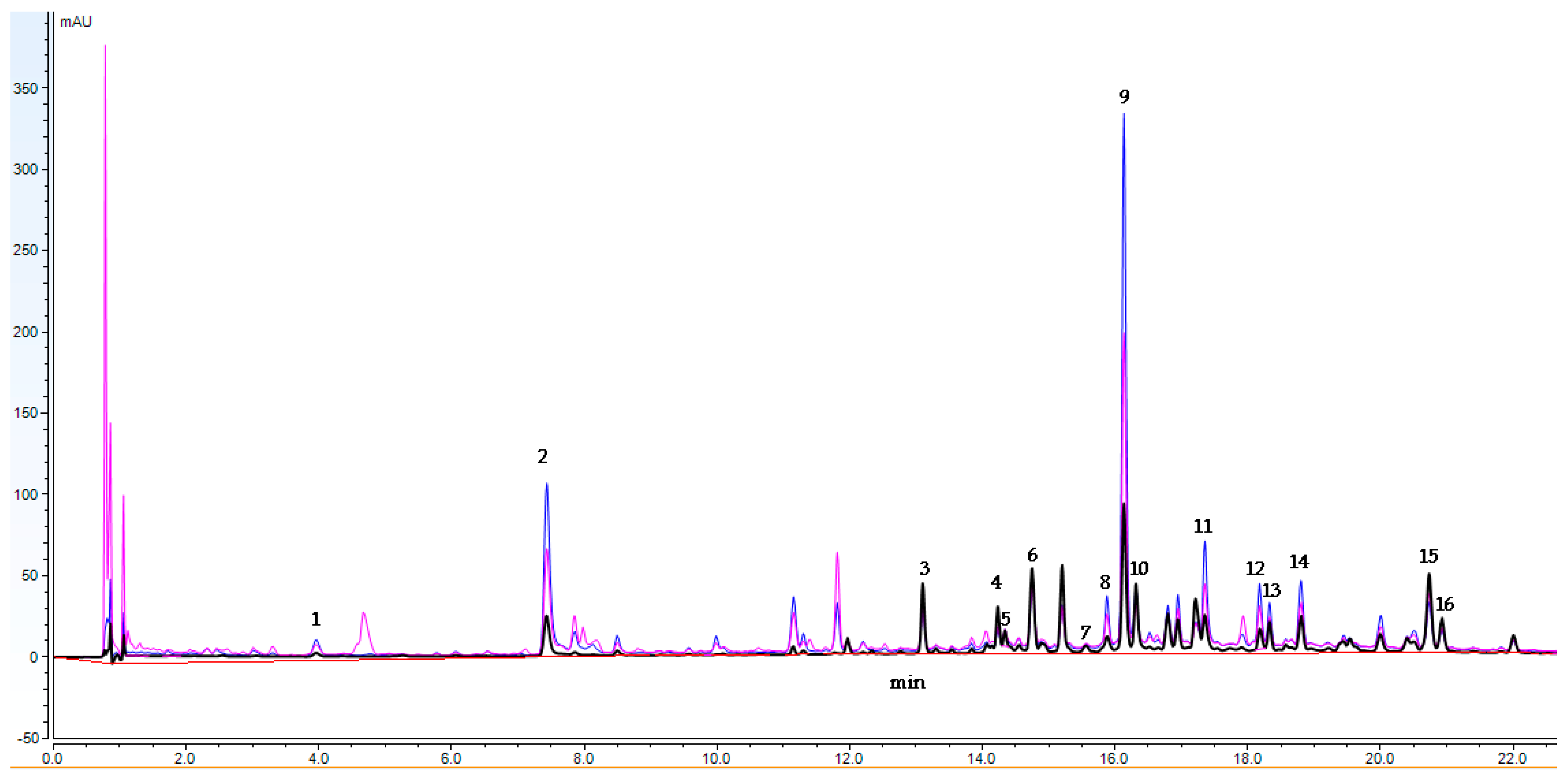Click peak label 2 above blue peak
This screenshot has height=781, width=1568.
[543, 456]
